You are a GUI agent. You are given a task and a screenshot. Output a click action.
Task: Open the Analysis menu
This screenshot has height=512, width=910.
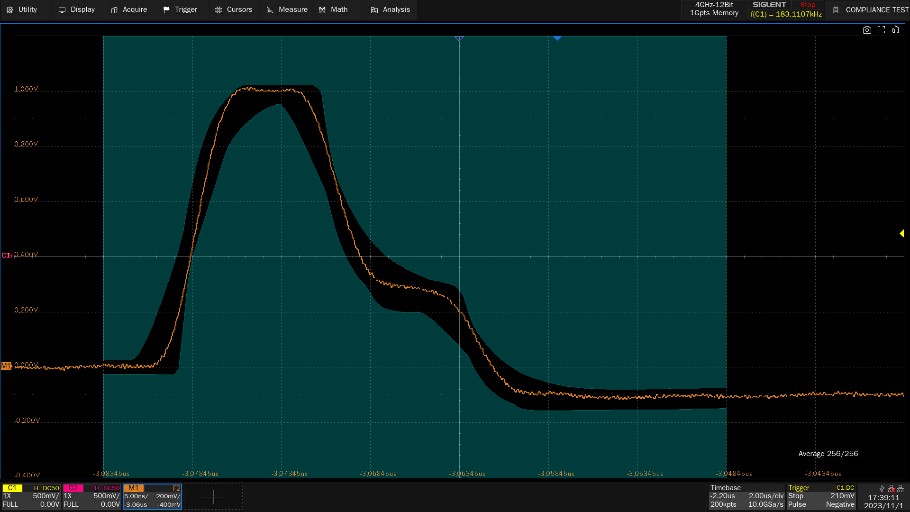(x=390, y=9)
